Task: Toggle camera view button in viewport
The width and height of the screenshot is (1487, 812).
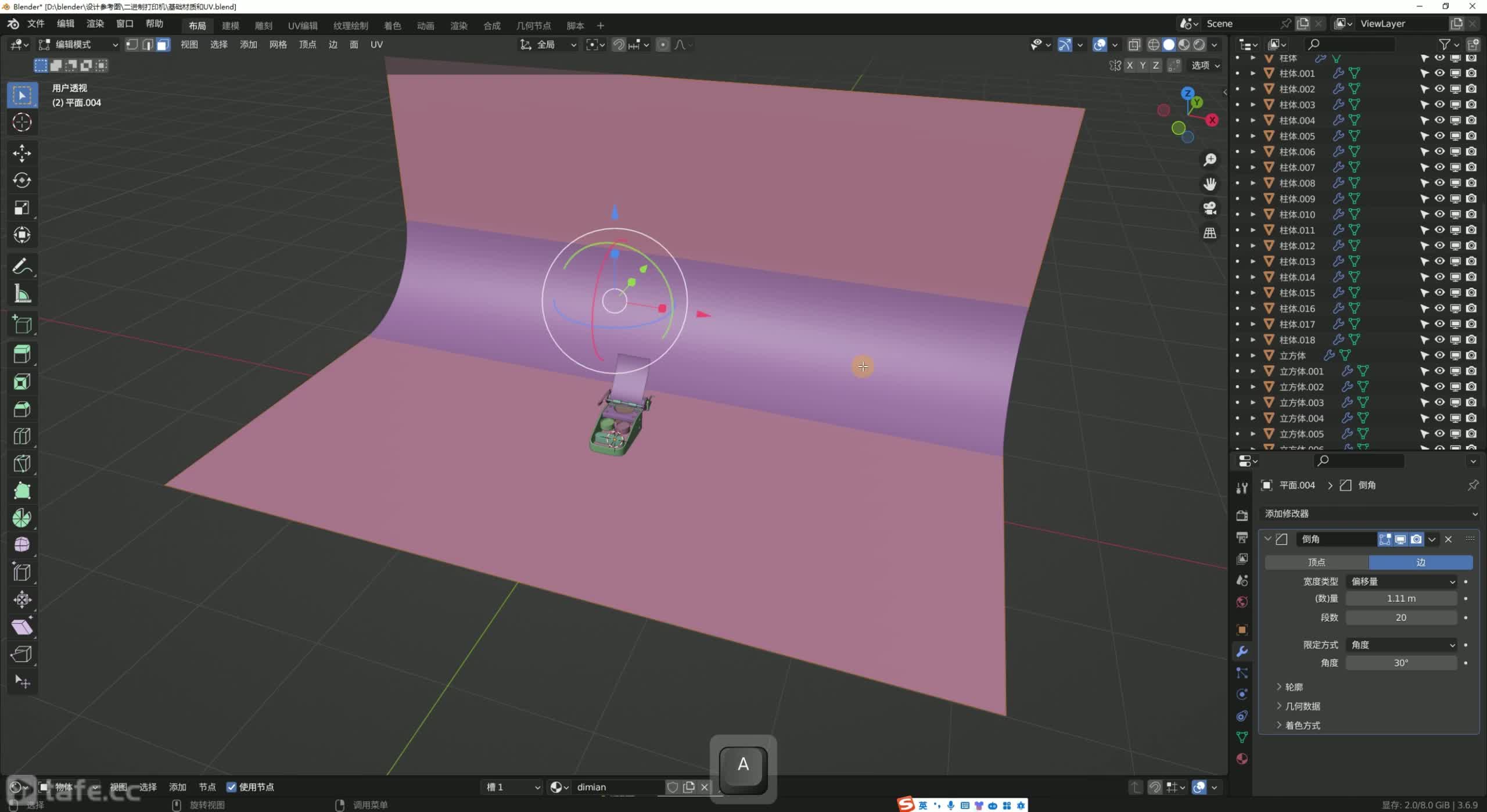Action: point(1210,208)
